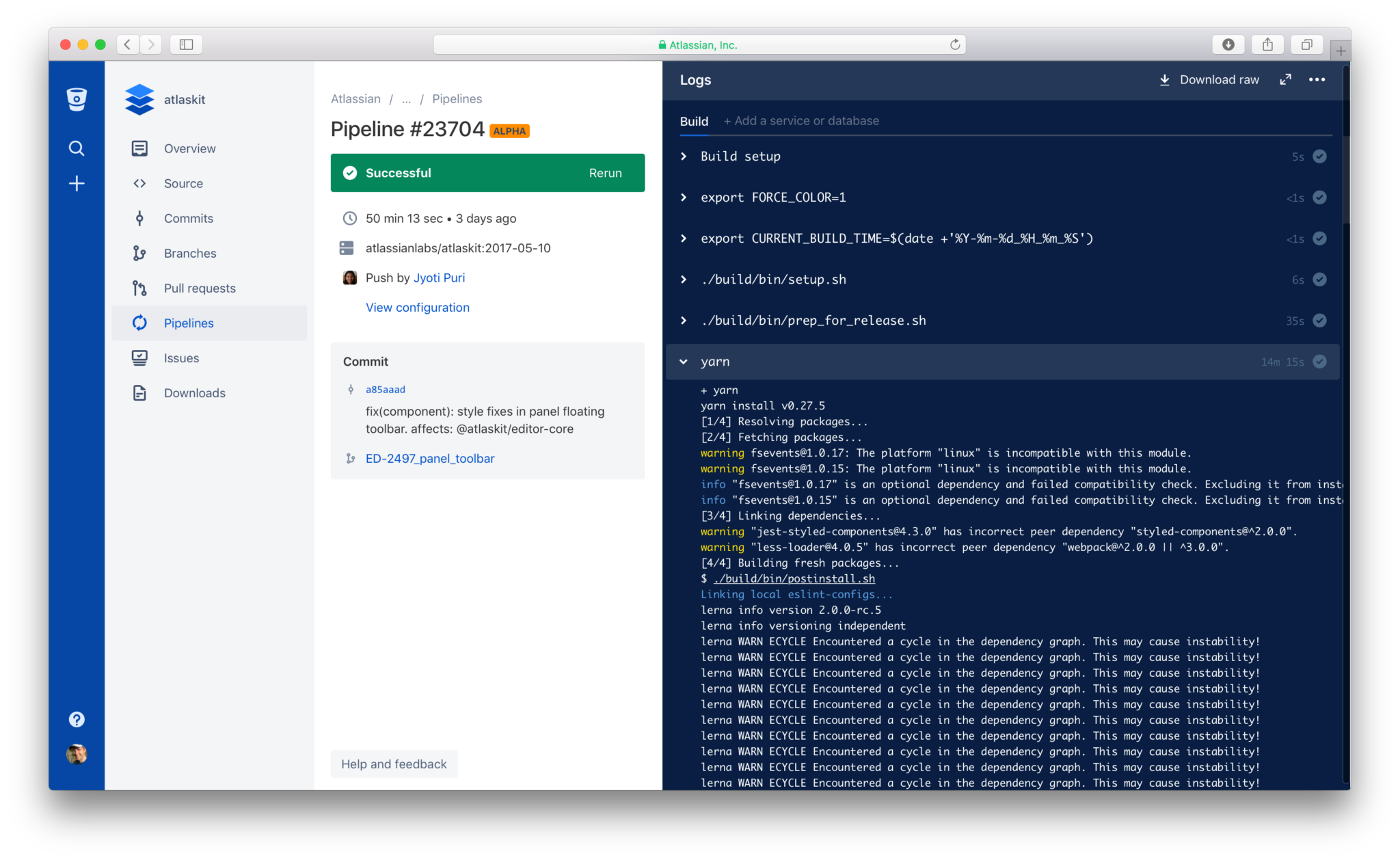Open a new Safari tab

1340,51
